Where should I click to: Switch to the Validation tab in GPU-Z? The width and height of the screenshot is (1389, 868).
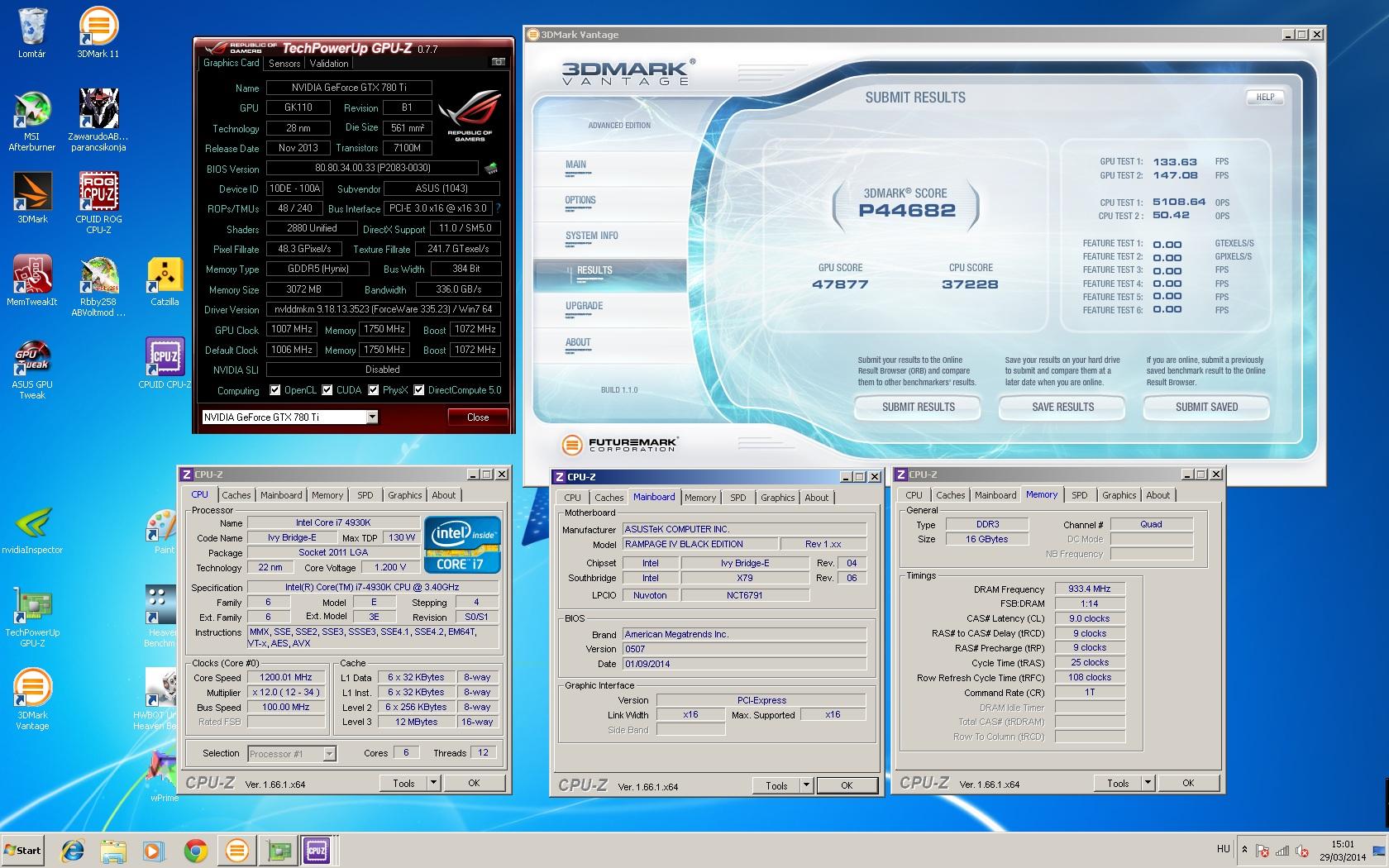pos(329,63)
